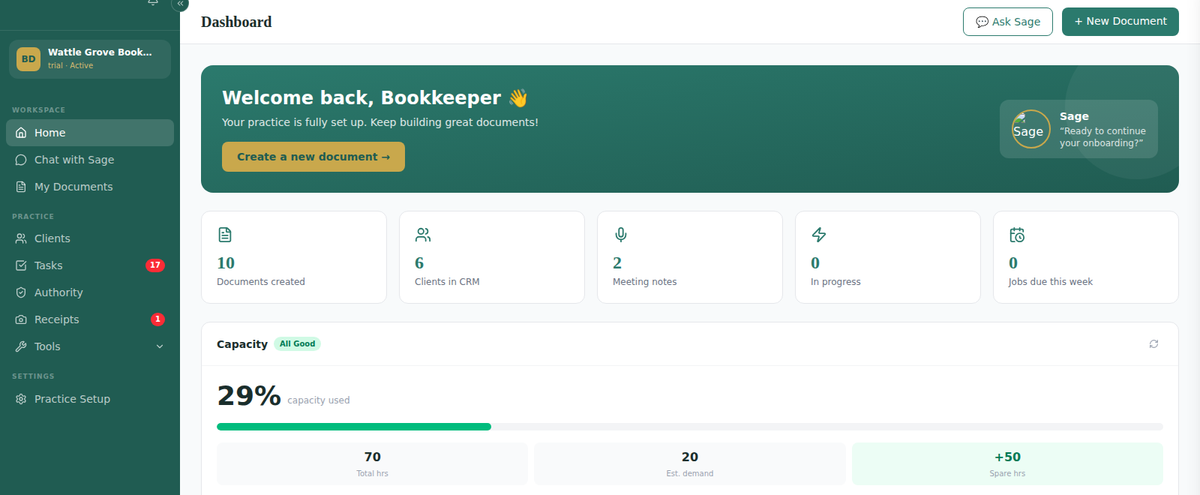Click the gold Create a new document button
Viewport: 1200px width, 495px height.
coord(313,157)
